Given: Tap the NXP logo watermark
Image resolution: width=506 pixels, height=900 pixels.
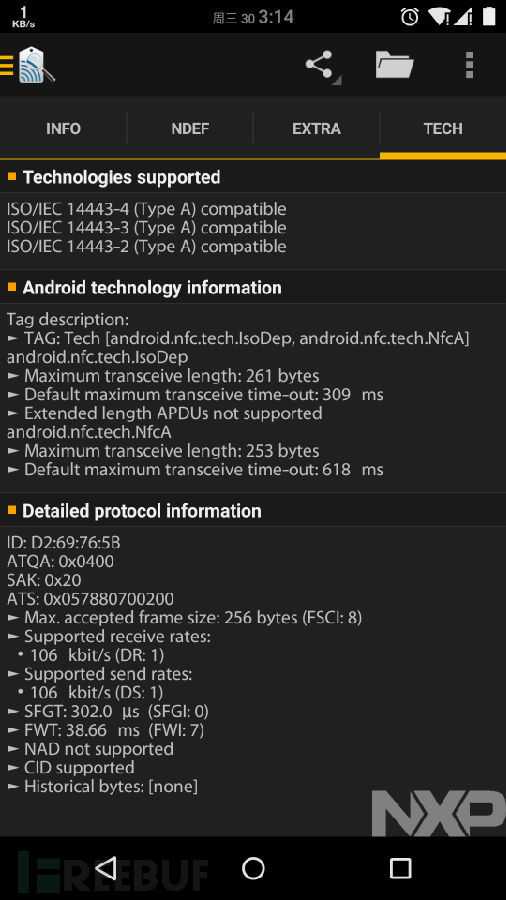Looking at the screenshot, I should tap(439, 813).
